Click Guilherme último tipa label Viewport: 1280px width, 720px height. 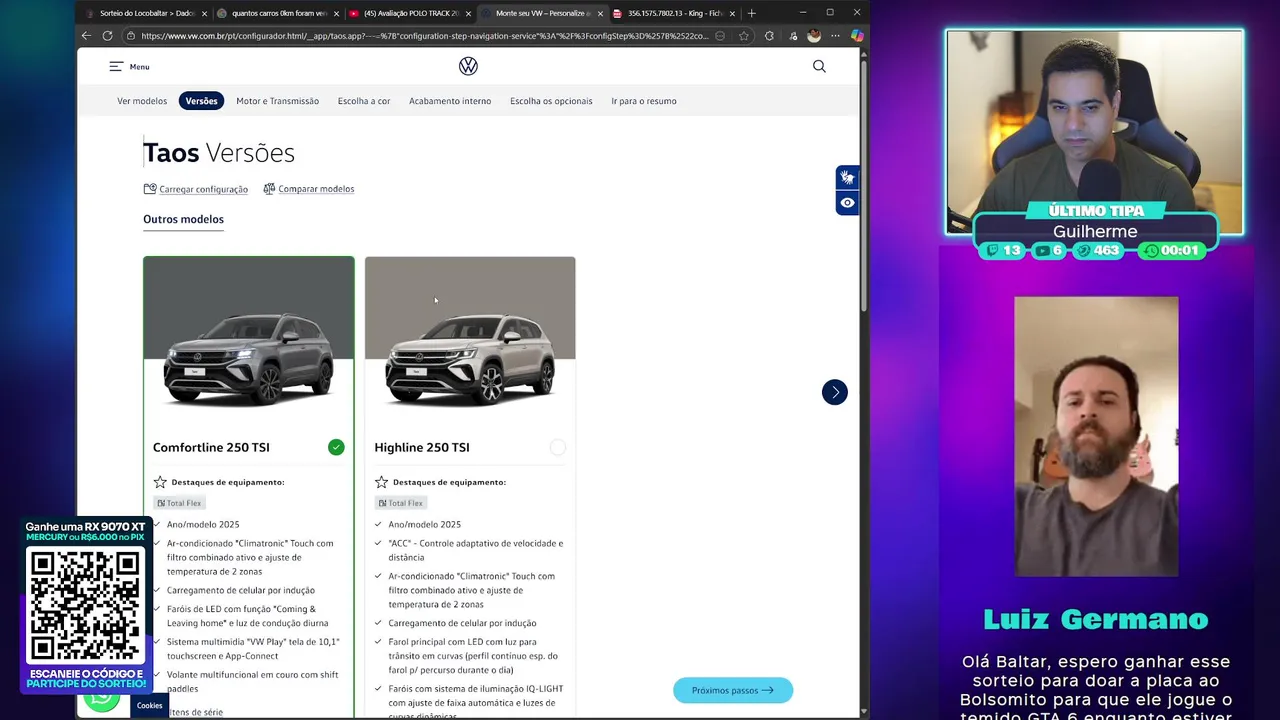(1095, 231)
